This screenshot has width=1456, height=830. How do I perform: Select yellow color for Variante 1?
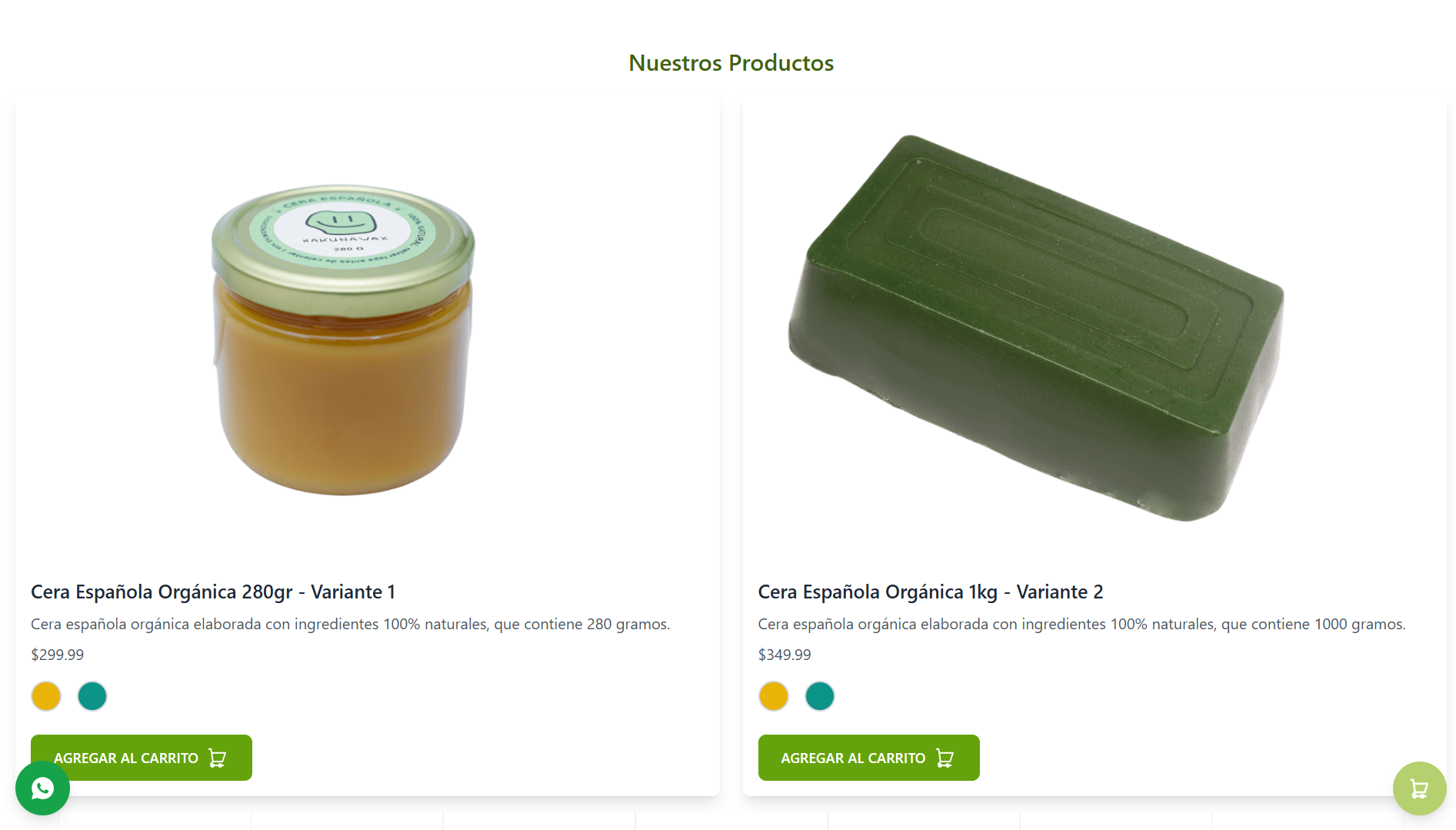(x=46, y=696)
